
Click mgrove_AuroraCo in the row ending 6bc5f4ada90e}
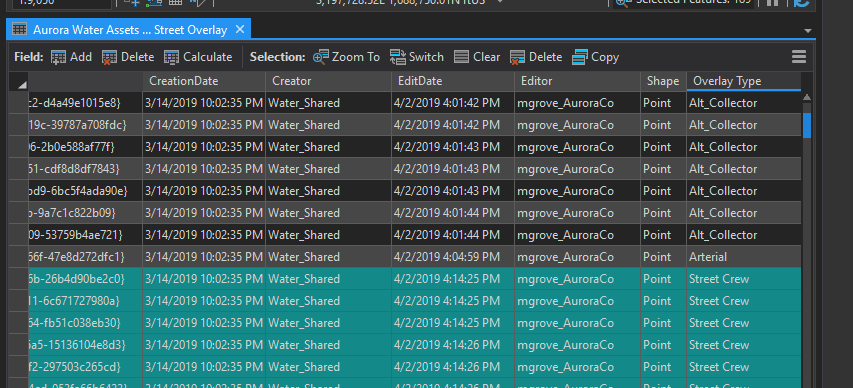pos(577,190)
